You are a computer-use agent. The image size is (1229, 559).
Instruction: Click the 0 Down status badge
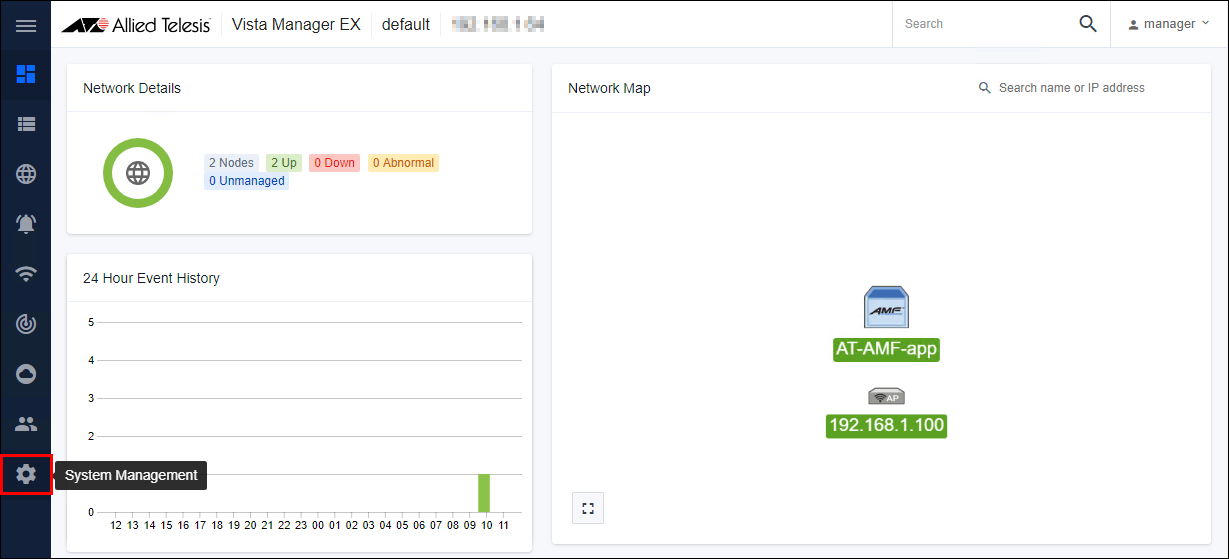[x=334, y=163]
